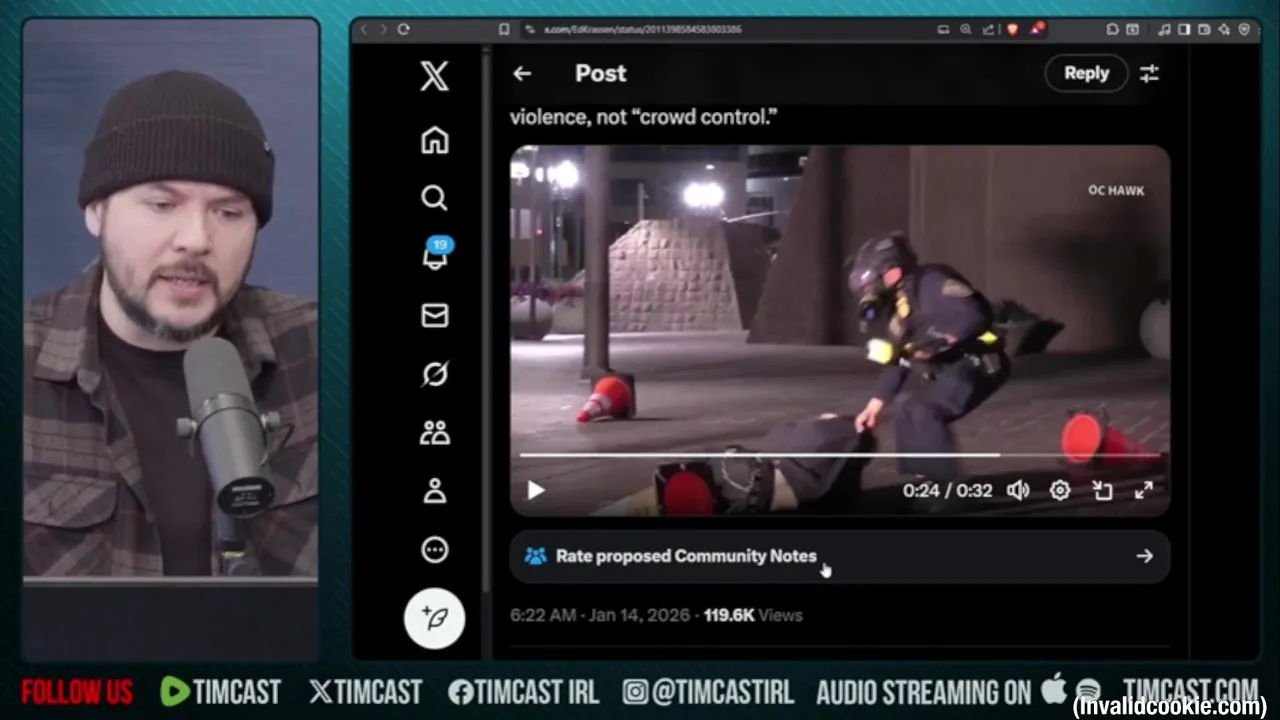Click the OC HAWK watermark text in the video
The height and width of the screenshot is (720, 1280).
1116,190
